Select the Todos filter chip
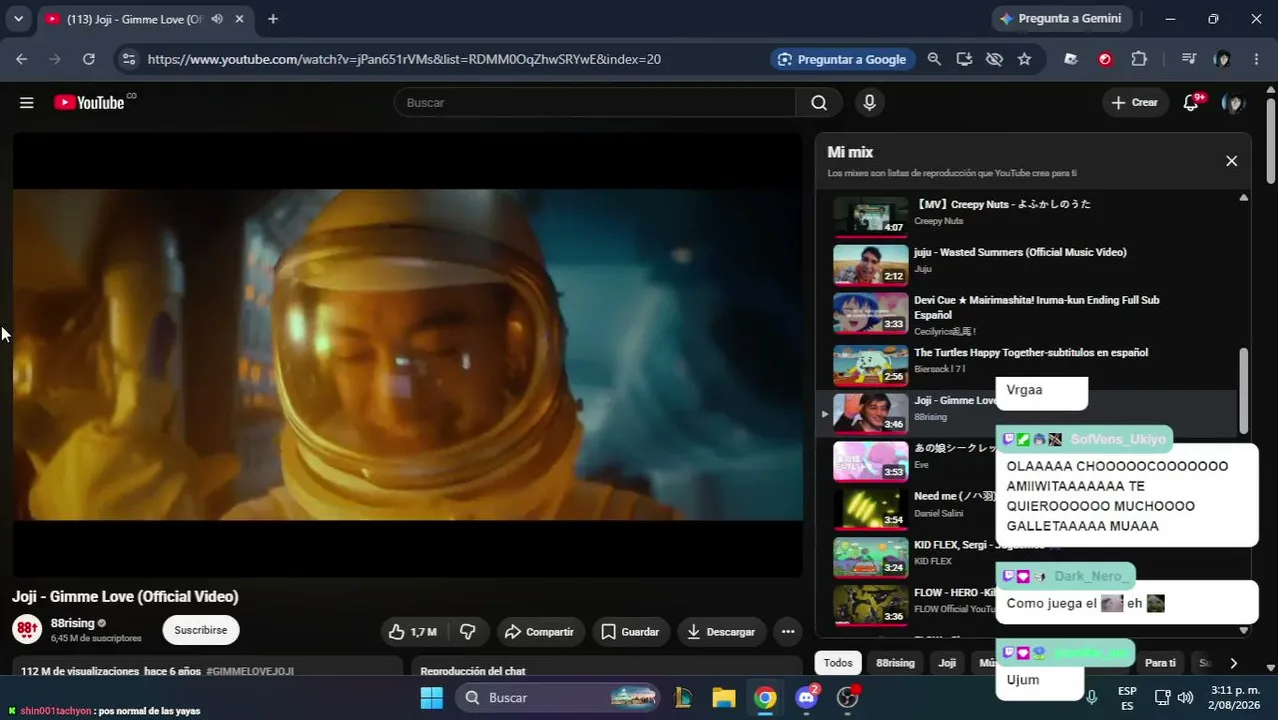The image size is (1278, 720). click(838, 663)
